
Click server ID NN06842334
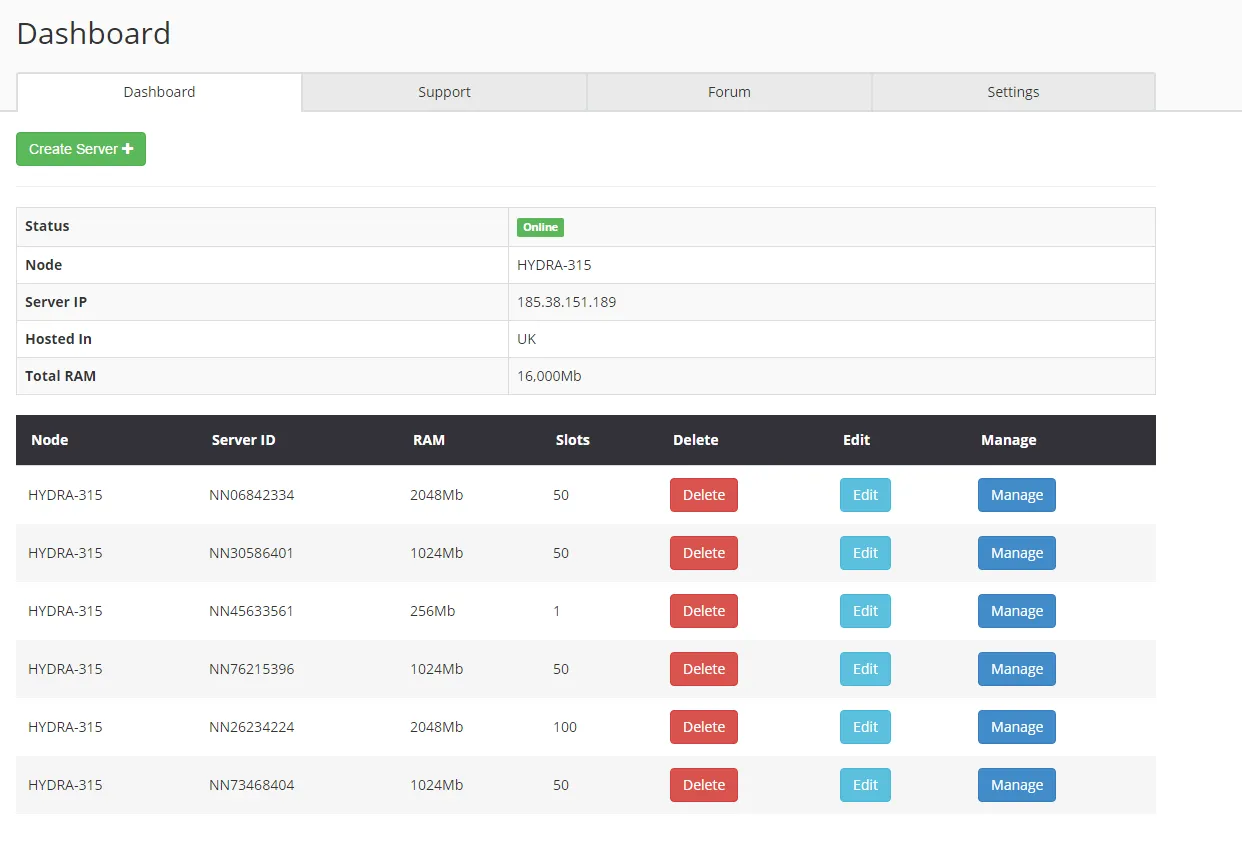(x=251, y=495)
